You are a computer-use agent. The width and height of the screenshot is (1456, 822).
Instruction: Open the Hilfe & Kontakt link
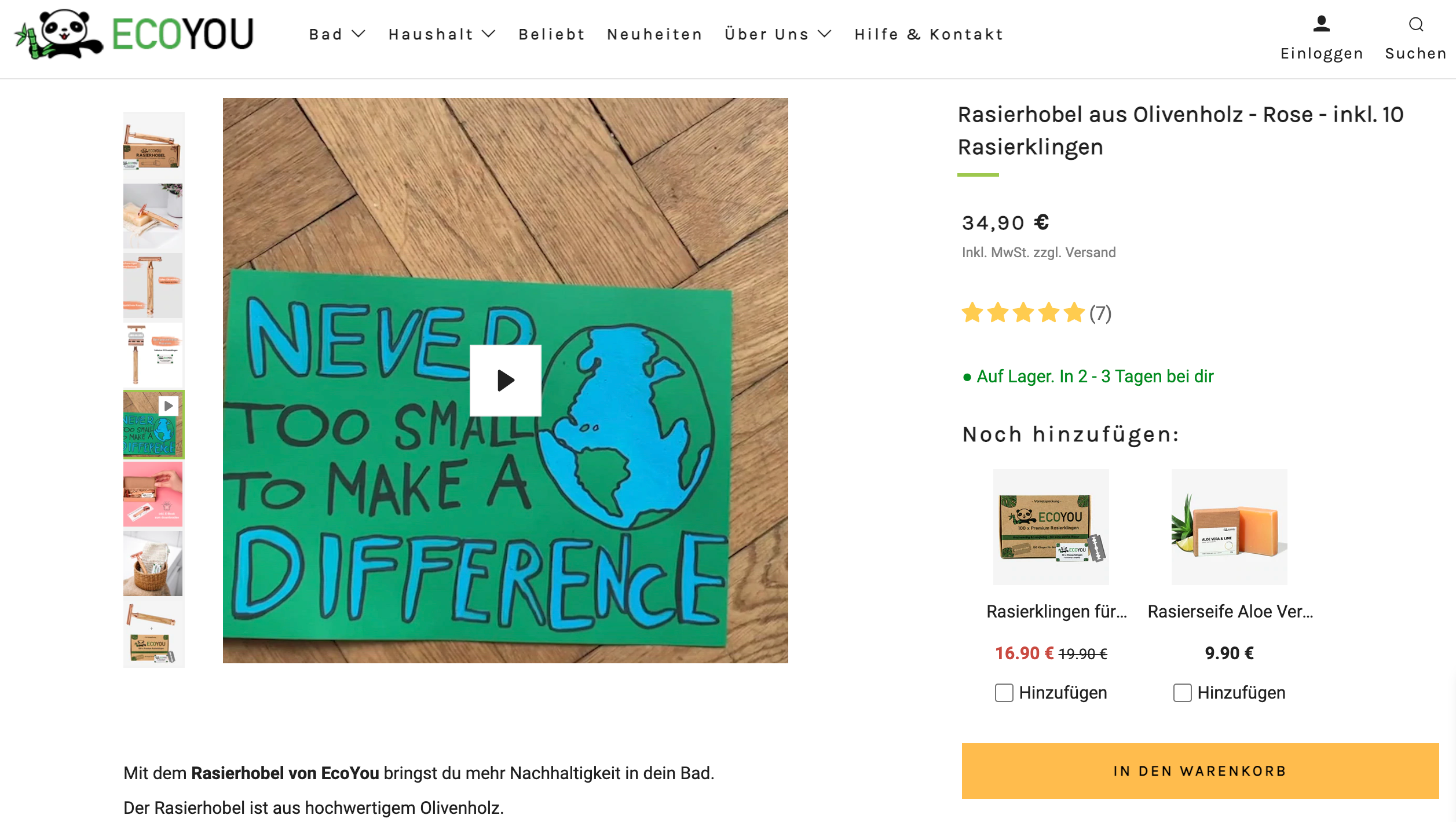[928, 34]
